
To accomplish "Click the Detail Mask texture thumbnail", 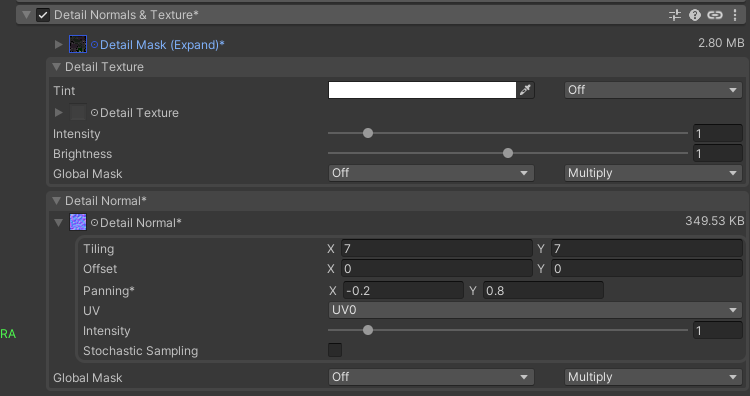I will pos(78,44).
